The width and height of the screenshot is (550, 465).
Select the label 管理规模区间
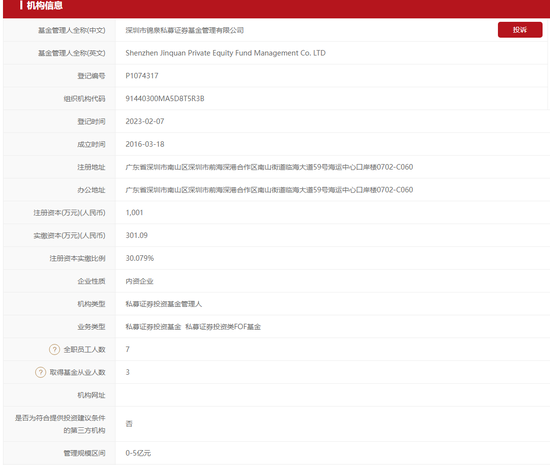(x=84, y=453)
